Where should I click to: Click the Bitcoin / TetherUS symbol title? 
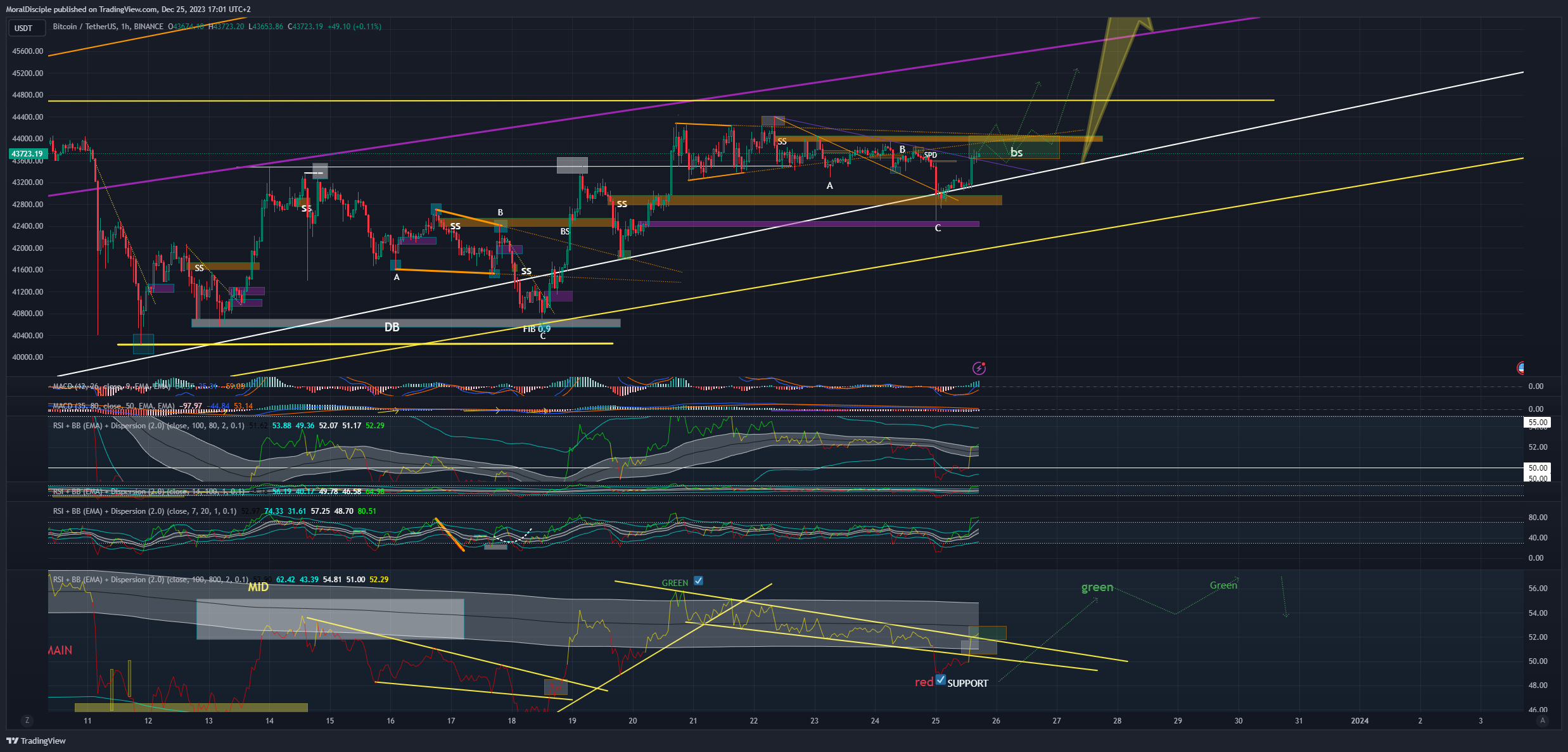(108, 27)
